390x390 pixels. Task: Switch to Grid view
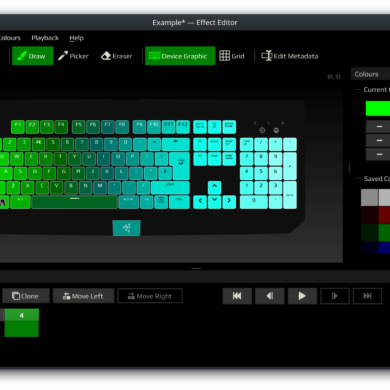point(232,56)
